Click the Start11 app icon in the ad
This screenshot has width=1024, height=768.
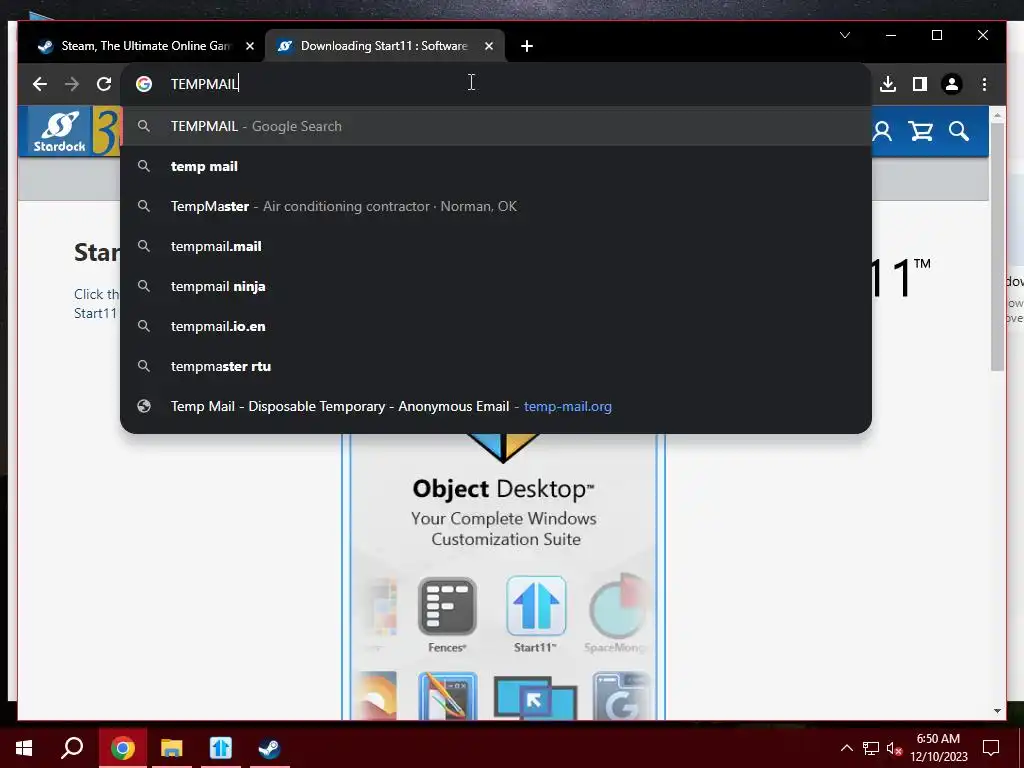tap(536, 607)
